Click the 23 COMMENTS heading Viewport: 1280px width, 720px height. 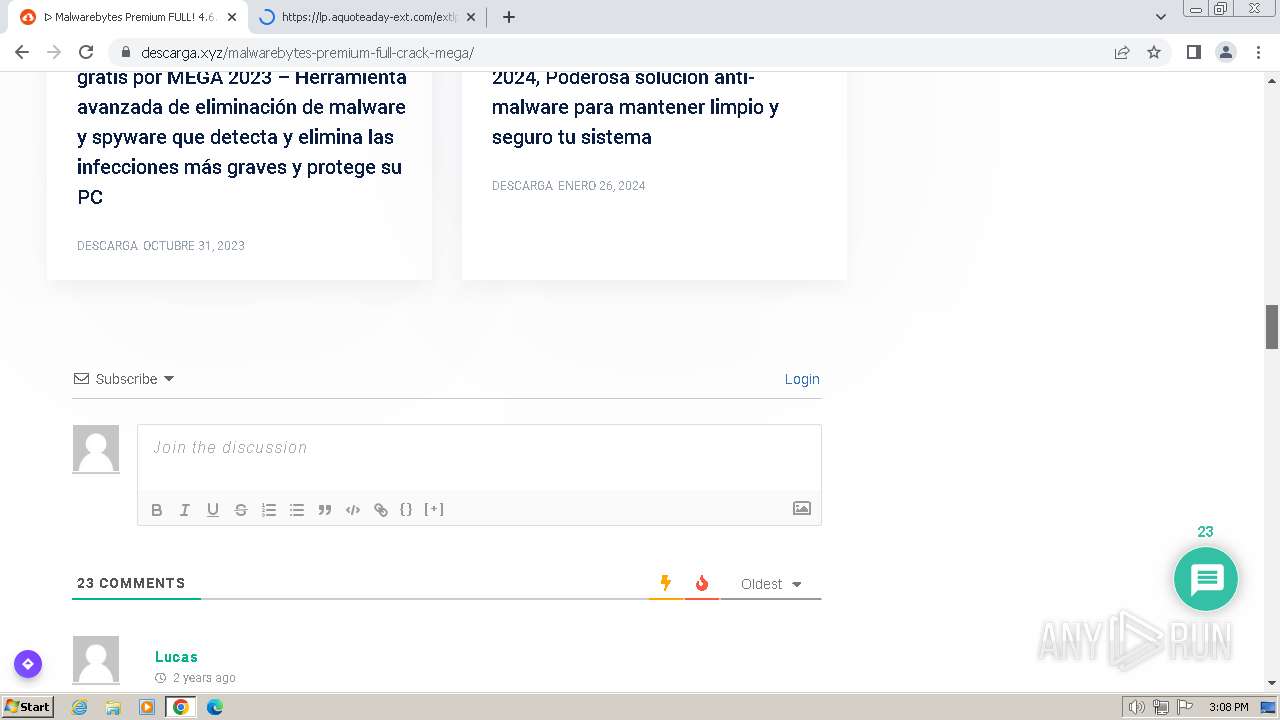131,583
